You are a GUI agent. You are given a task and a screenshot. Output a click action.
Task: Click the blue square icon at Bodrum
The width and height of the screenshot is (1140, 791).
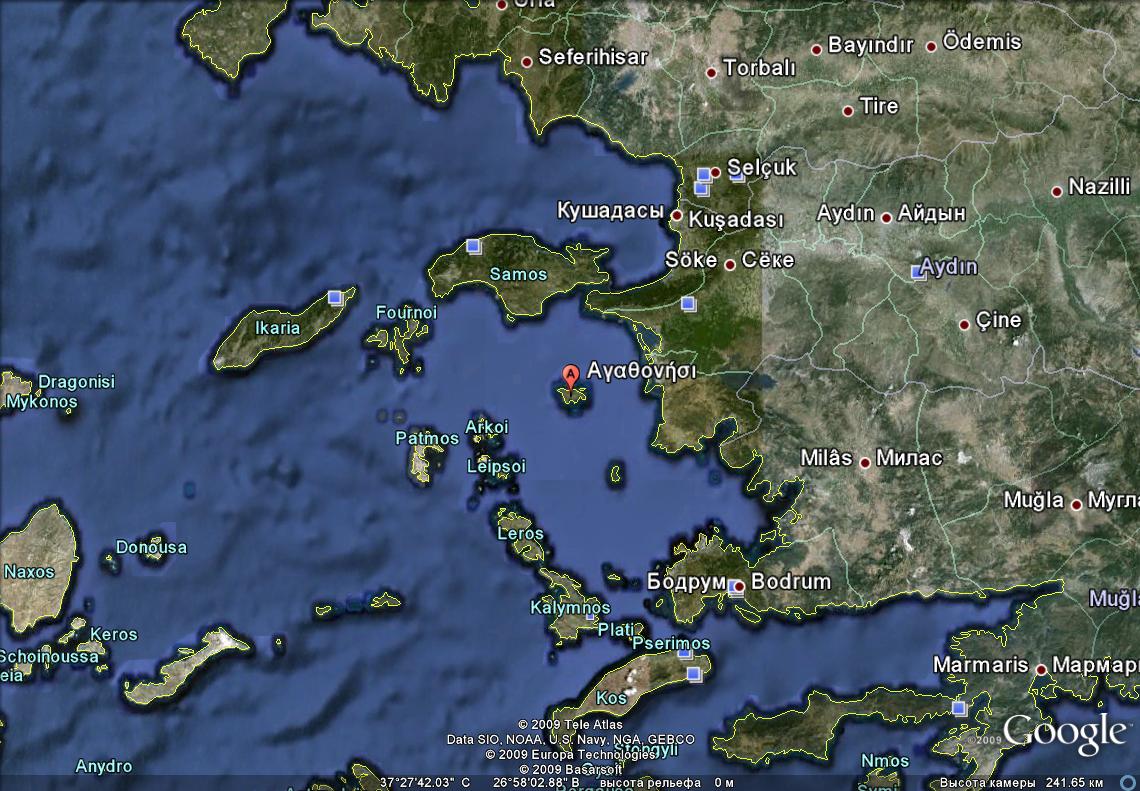pos(737,588)
